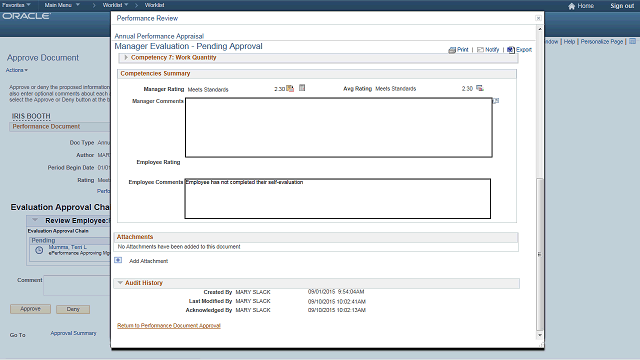The width and height of the screenshot is (640, 360).
Task: Open the calculator icon next to Manager Rating
Action: [x=302, y=88]
